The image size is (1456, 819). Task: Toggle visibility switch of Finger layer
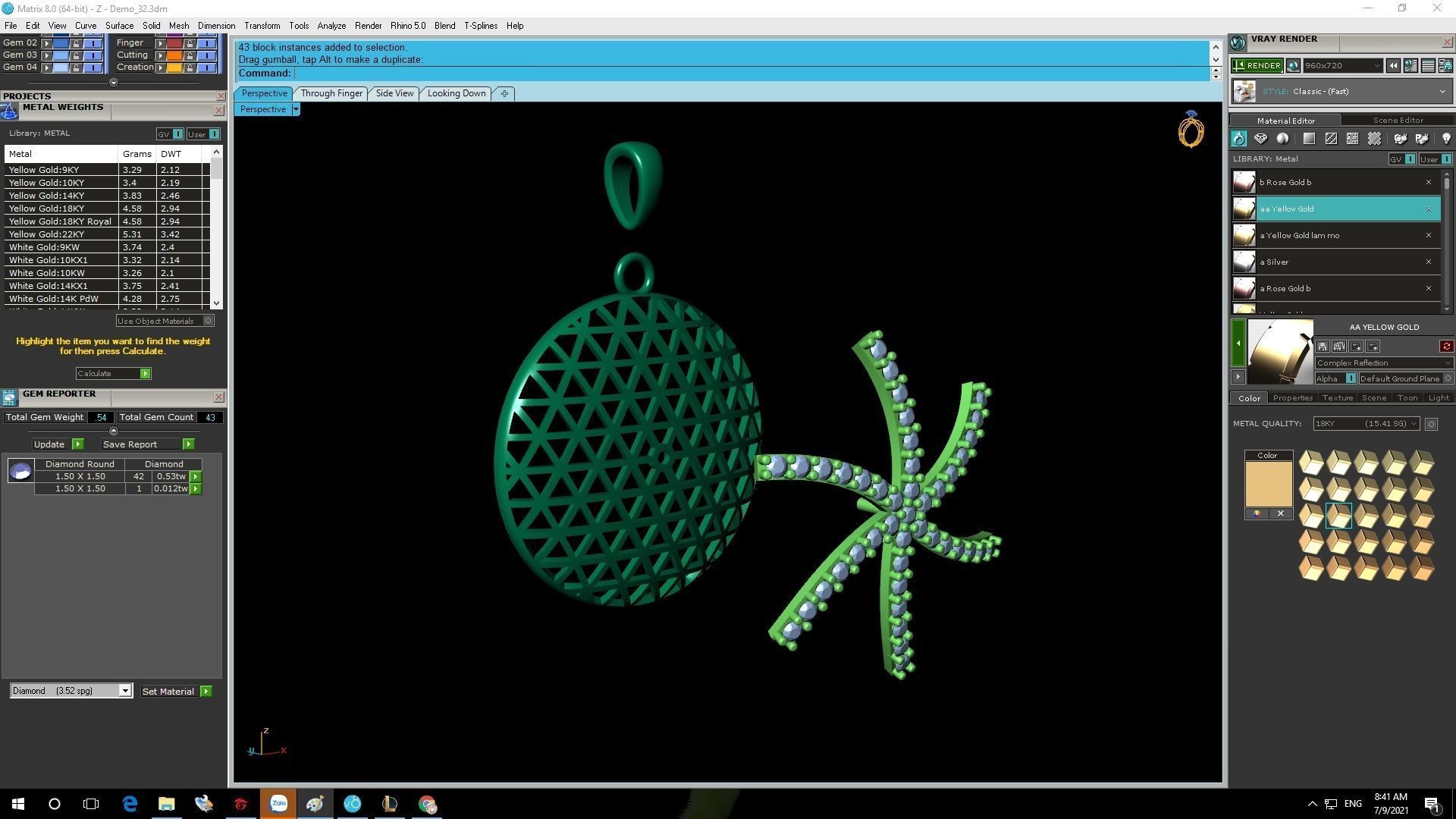pyautogui.click(x=207, y=42)
